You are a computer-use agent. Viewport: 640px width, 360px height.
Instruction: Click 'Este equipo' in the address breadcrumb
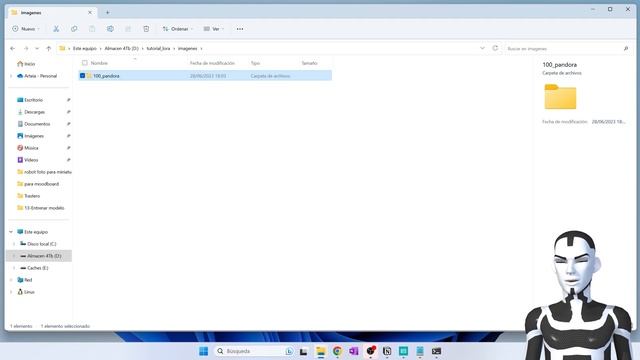tap(85, 49)
